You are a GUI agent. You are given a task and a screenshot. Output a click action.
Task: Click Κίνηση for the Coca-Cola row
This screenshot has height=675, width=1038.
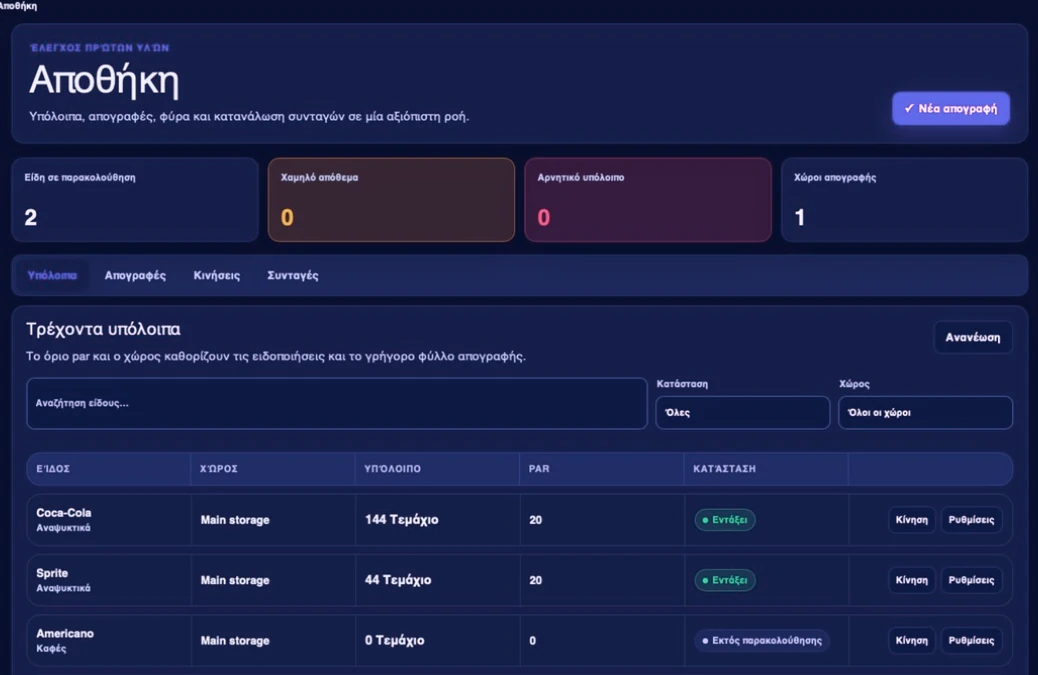pyautogui.click(x=912, y=520)
